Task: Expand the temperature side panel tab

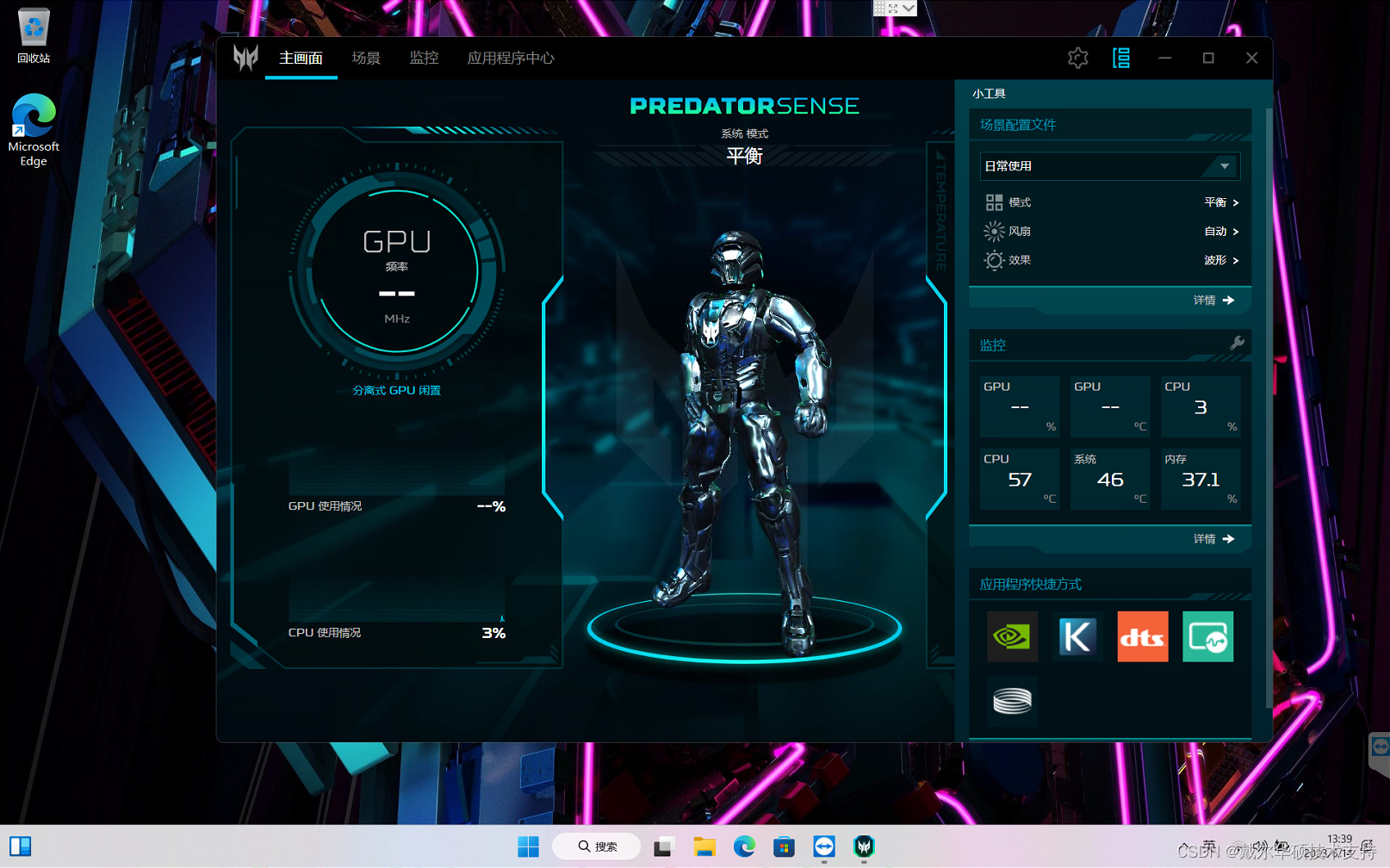Action: pyautogui.click(x=940, y=211)
